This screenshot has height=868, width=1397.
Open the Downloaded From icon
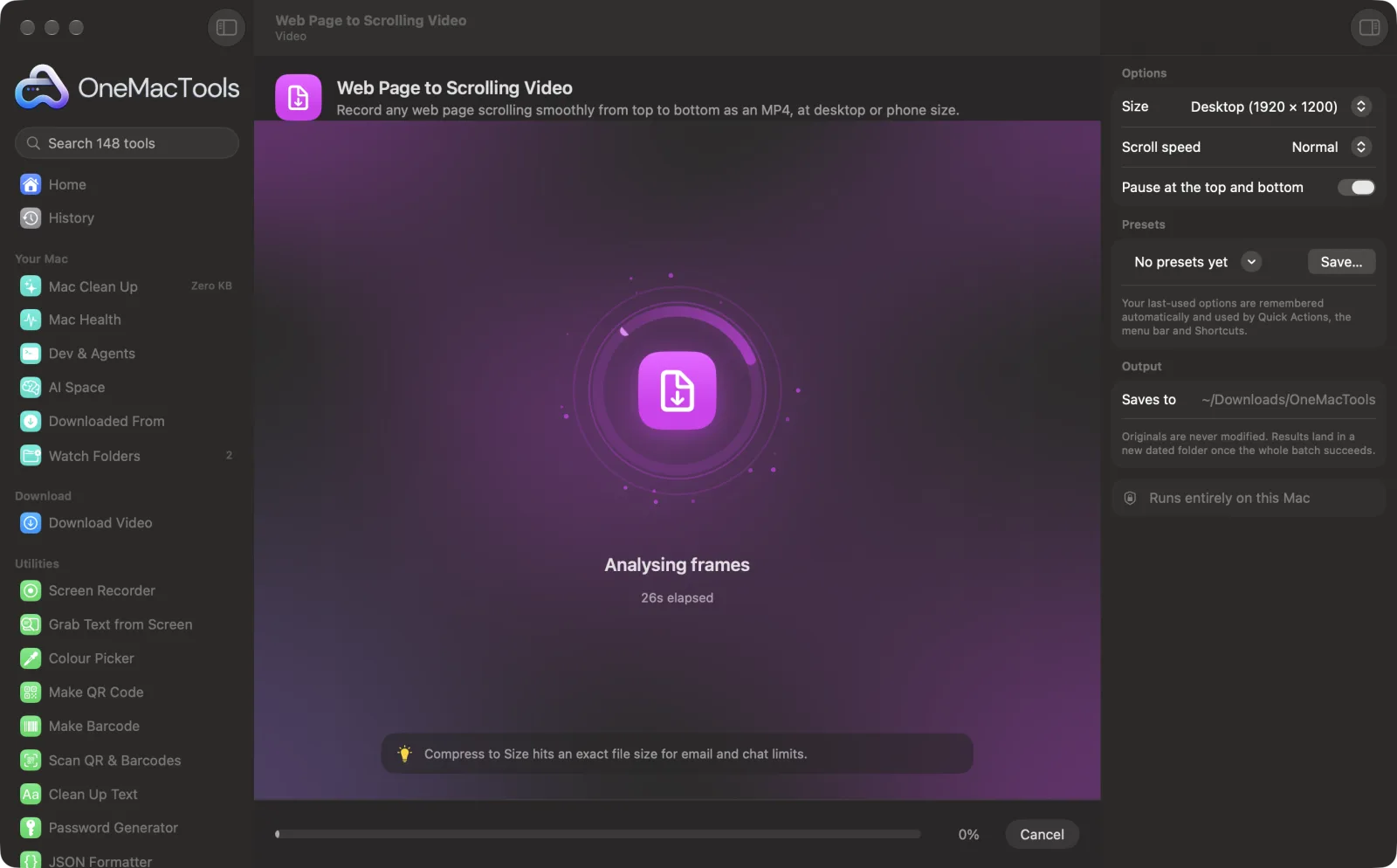[x=31, y=421]
